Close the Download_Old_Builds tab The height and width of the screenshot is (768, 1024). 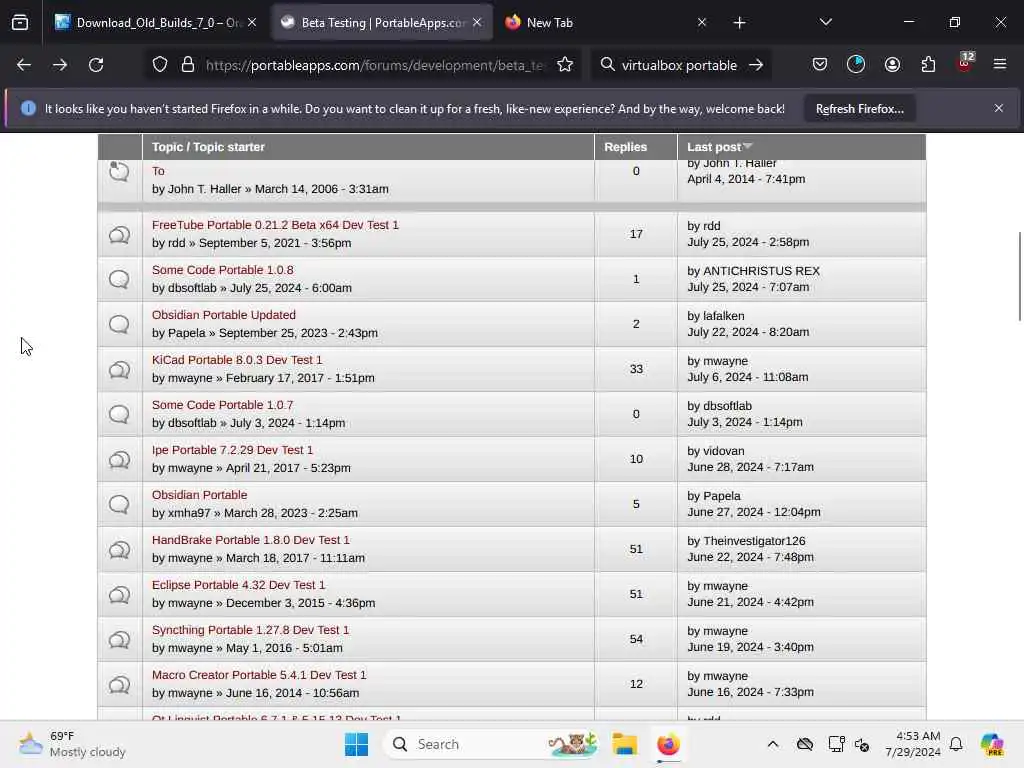[x=252, y=23]
